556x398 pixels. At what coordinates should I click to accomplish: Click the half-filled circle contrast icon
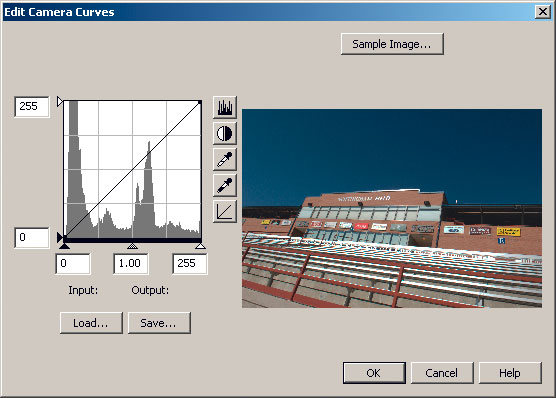point(225,133)
